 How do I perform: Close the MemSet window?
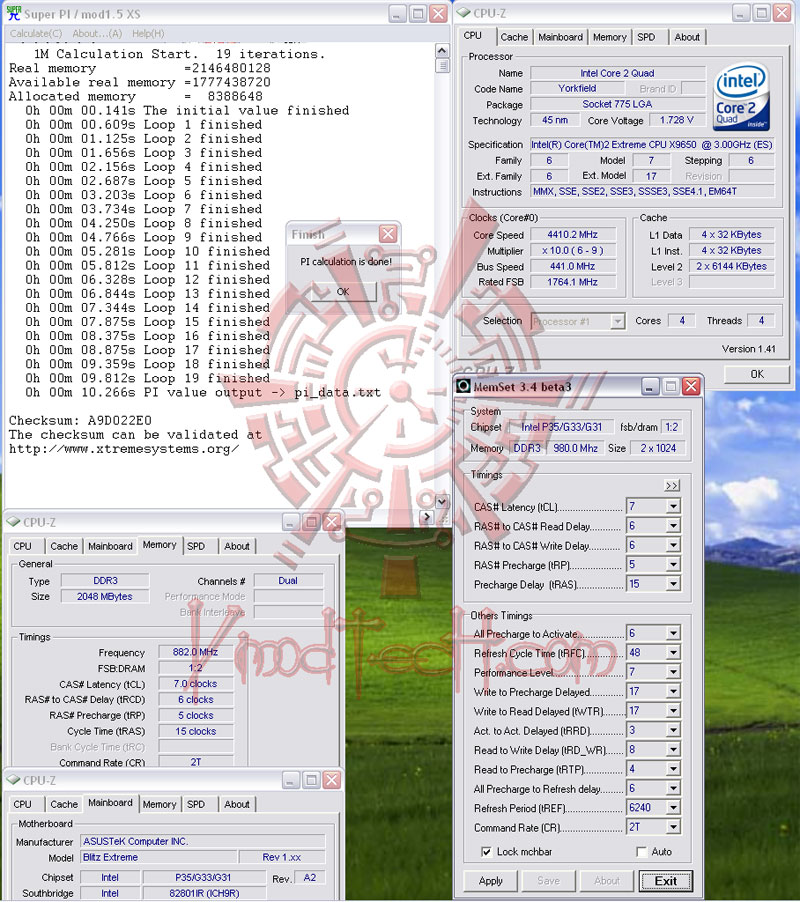(x=691, y=387)
